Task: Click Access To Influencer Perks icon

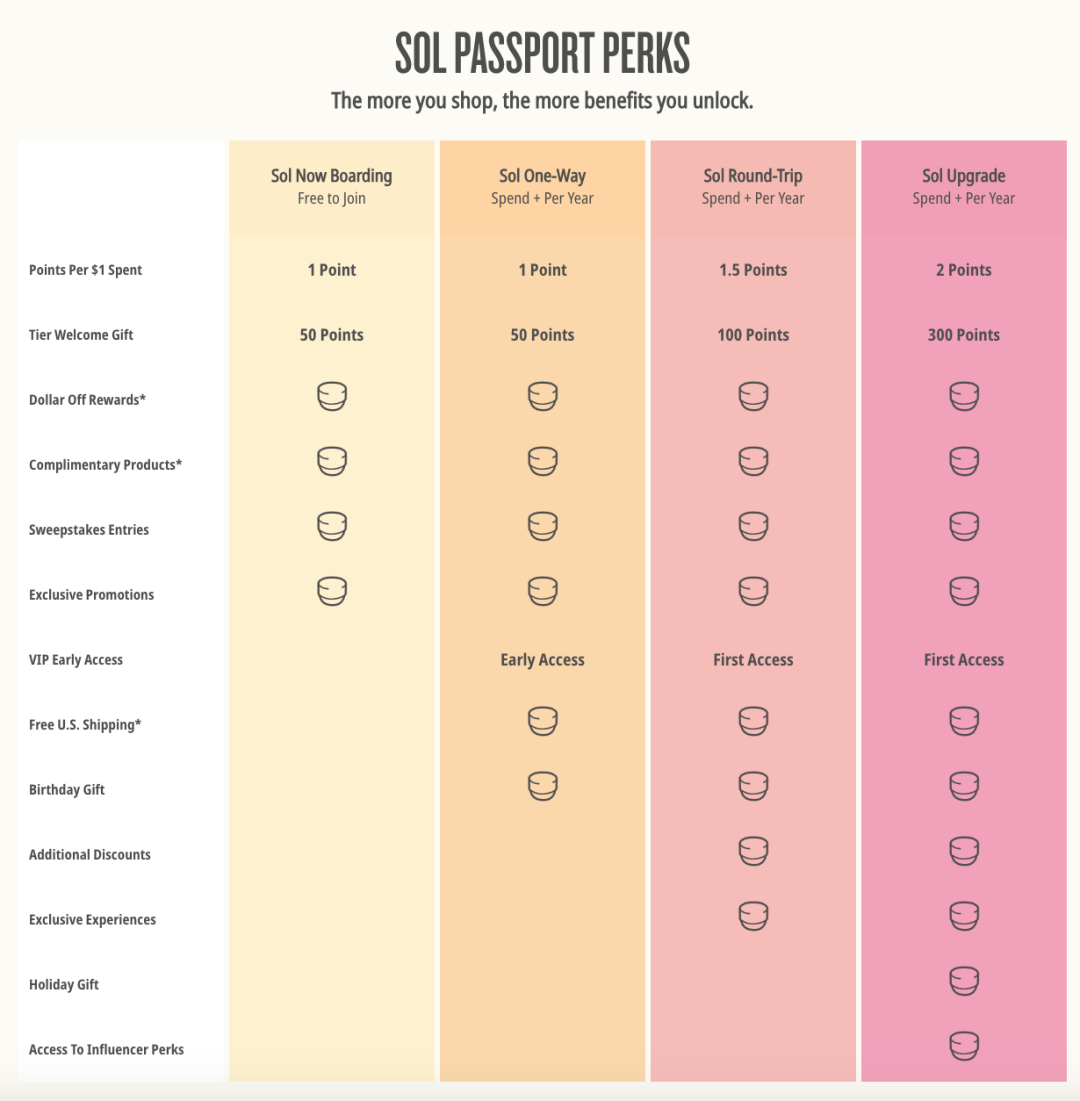Action: coord(963,1046)
